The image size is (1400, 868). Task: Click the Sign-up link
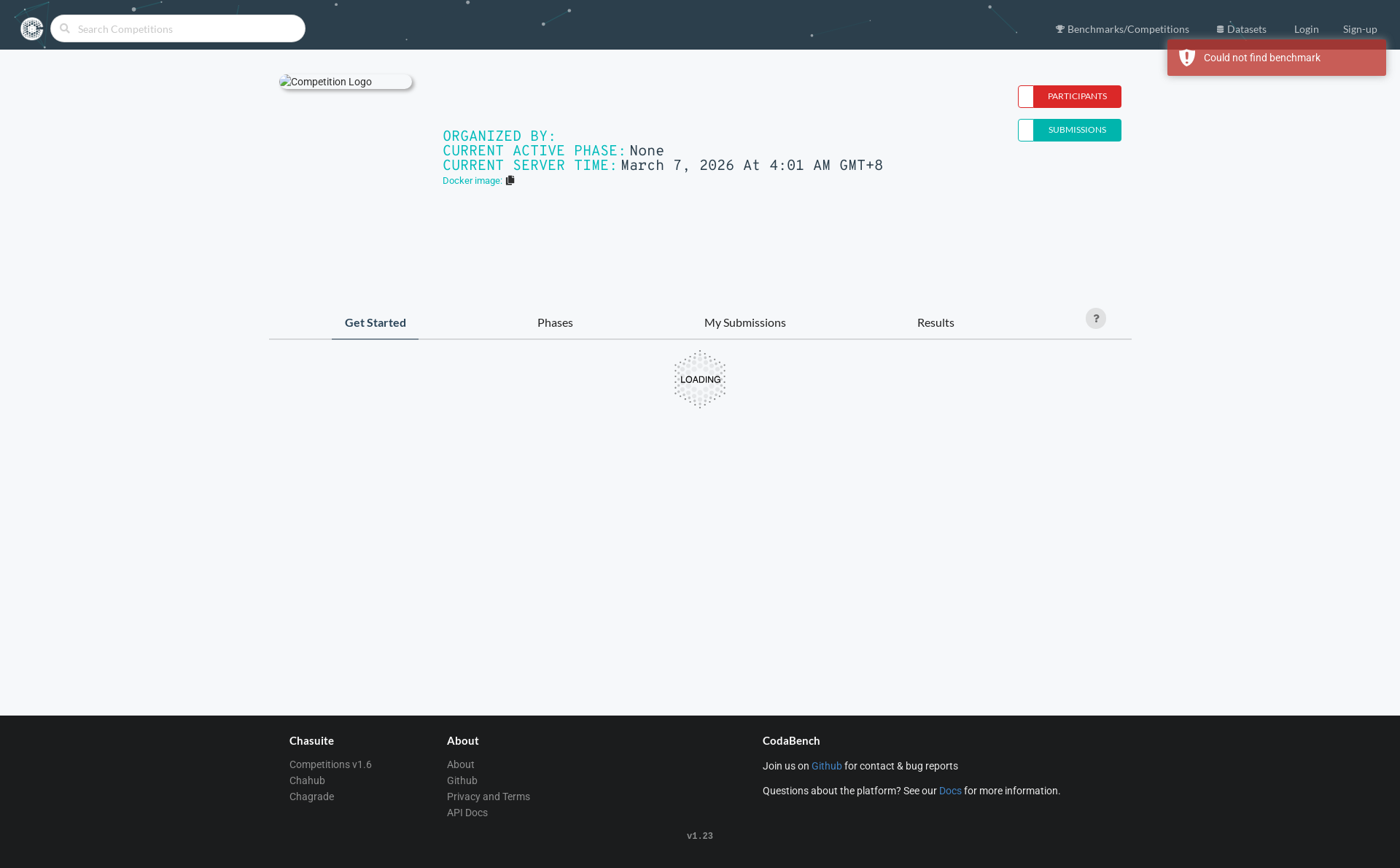[1360, 29]
